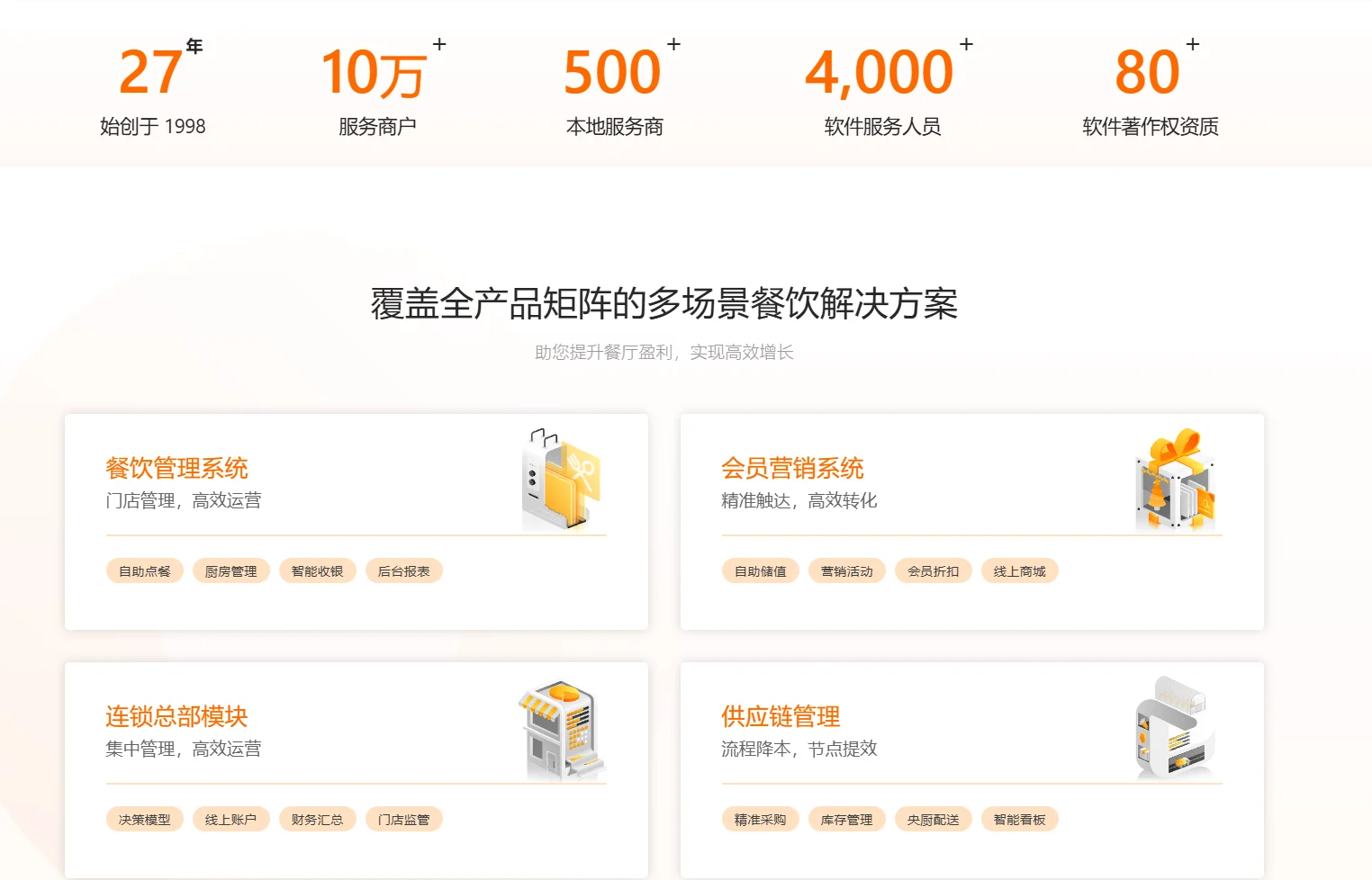Select the 自助点餐 tag

click(x=145, y=571)
